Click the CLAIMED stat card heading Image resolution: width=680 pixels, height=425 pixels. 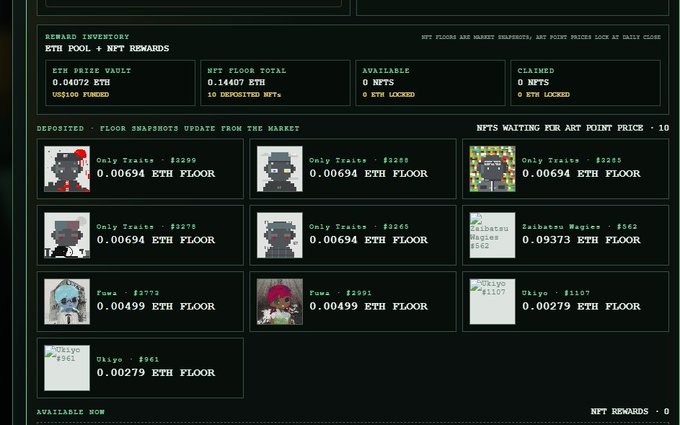click(536, 70)
